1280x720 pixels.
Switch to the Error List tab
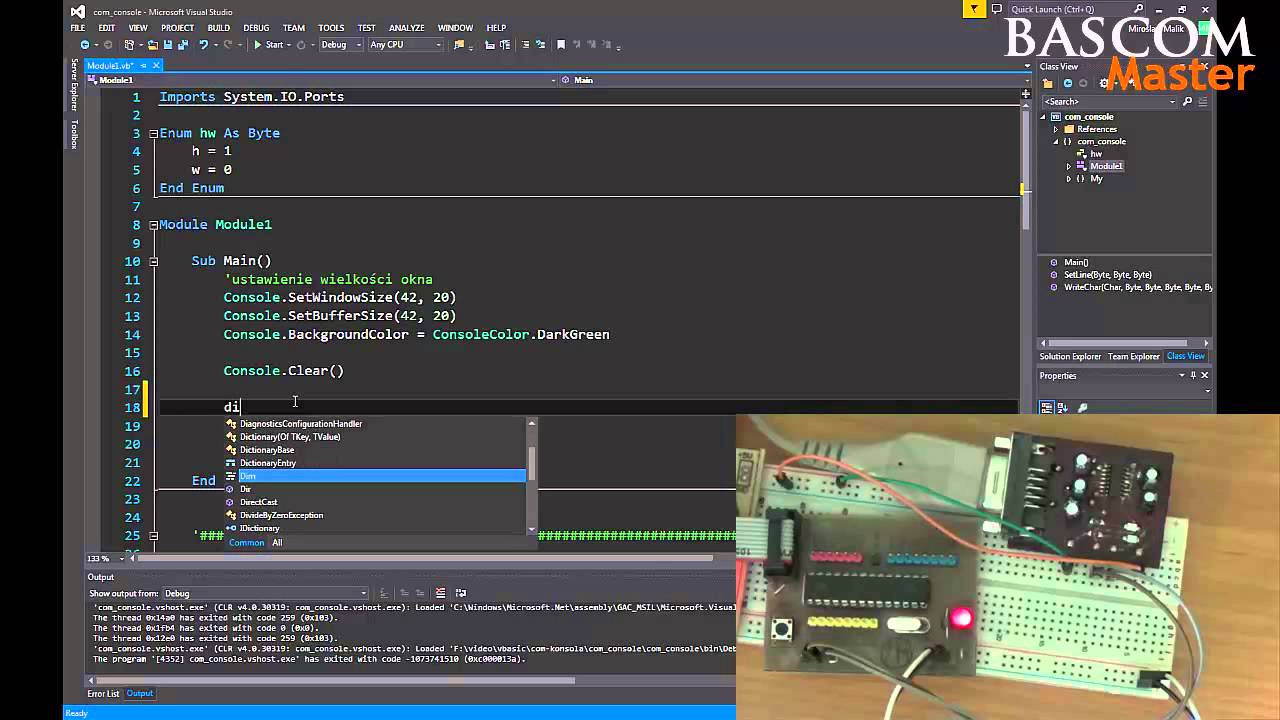tap(103, 694)
